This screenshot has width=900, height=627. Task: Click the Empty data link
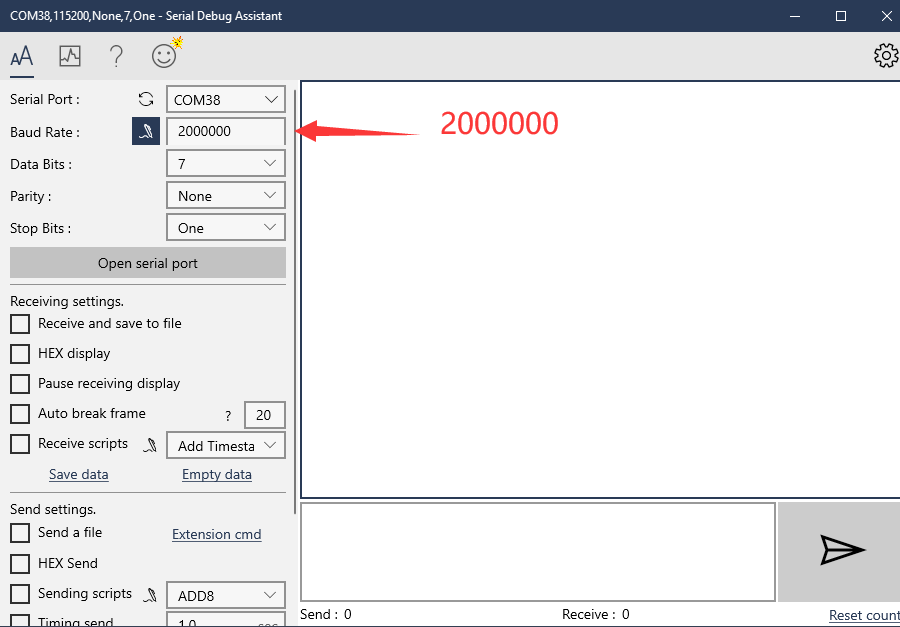[217, 474]
